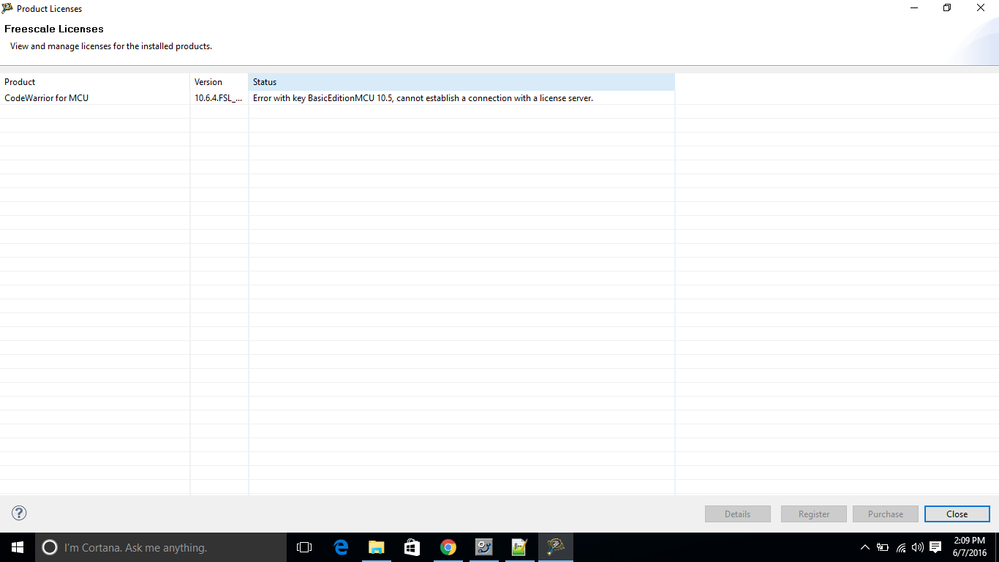Open the Action Center notifications icon

click(x=935, y=547)
